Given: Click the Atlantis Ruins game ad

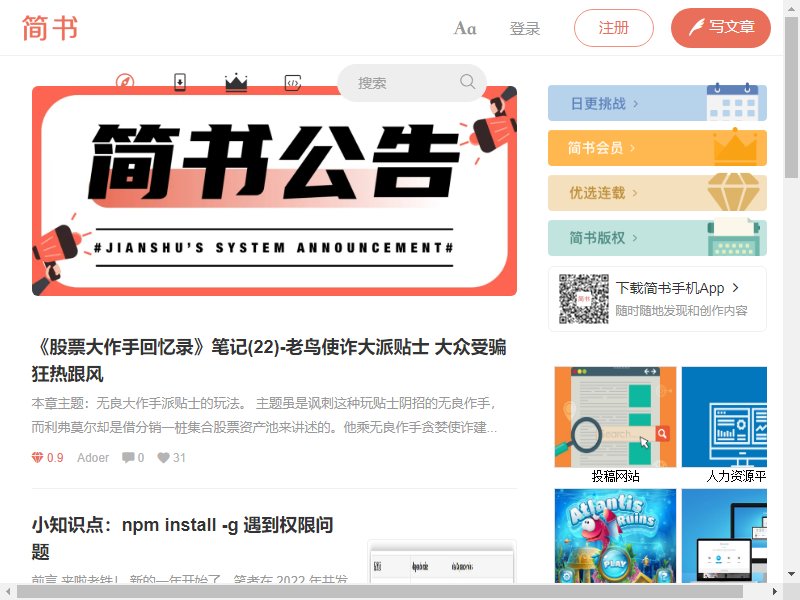Looking at the screenshot, I should [615, 536].
